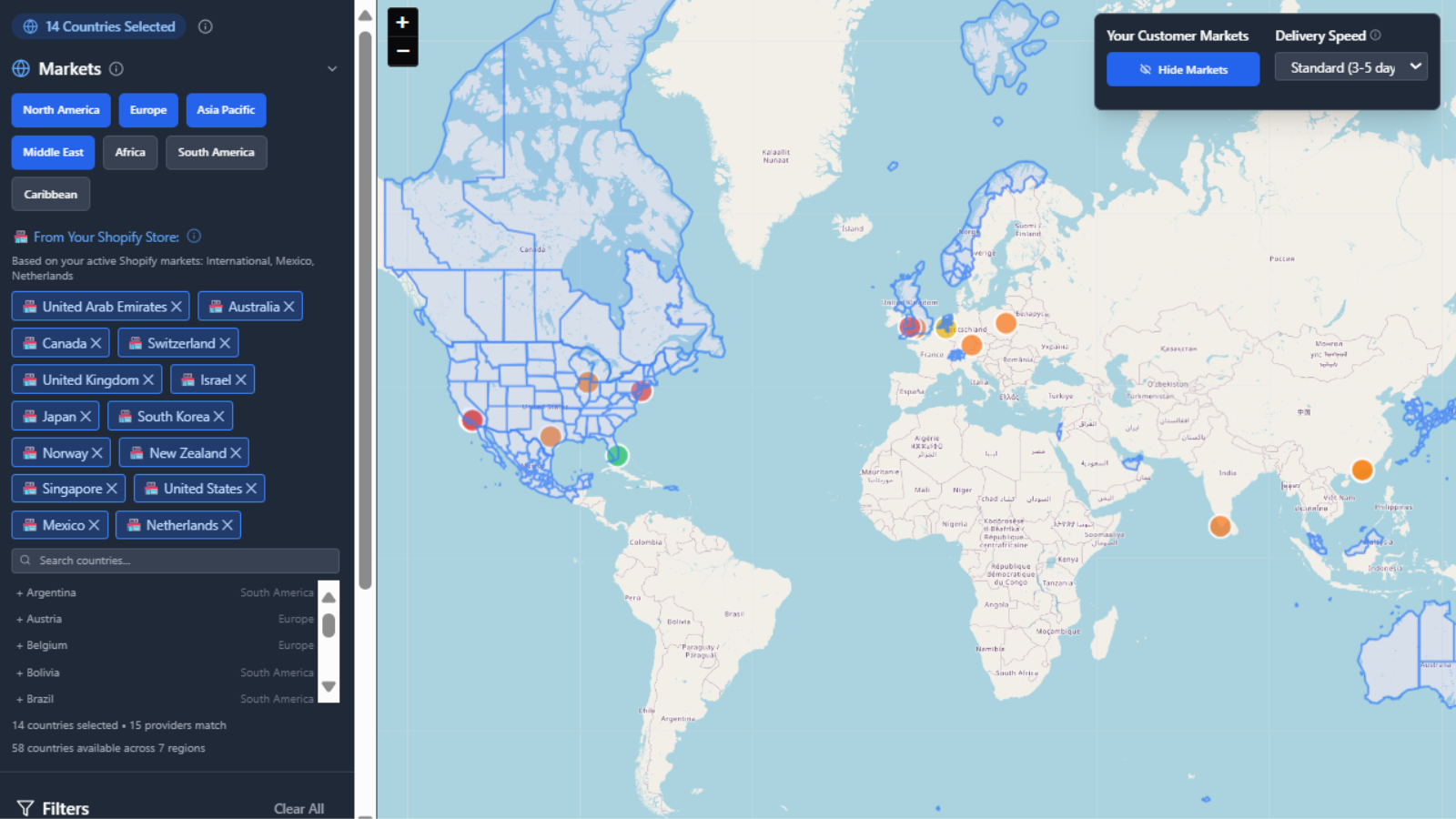Click the magnifier icon in the country search box
Viewport: 1456px width, 819px height.
tap(27, 561)
